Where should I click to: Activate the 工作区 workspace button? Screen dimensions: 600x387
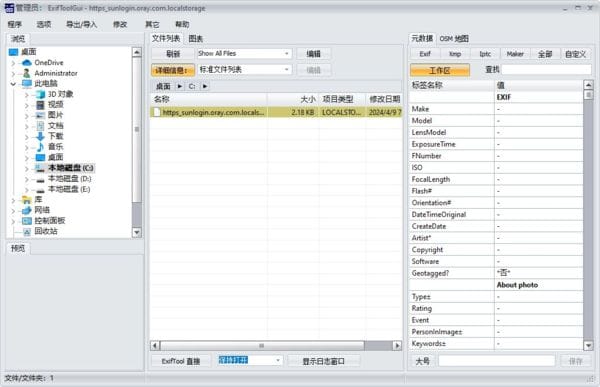coord(440,70)
